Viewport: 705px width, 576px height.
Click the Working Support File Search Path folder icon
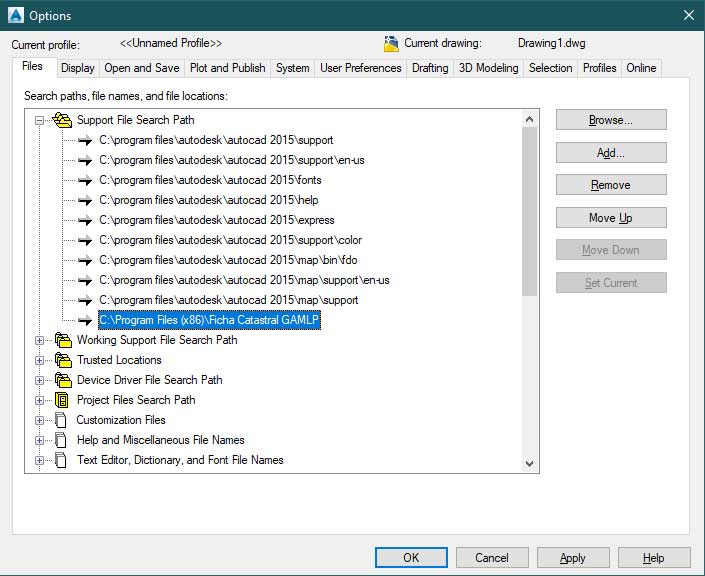click(63, 340)
